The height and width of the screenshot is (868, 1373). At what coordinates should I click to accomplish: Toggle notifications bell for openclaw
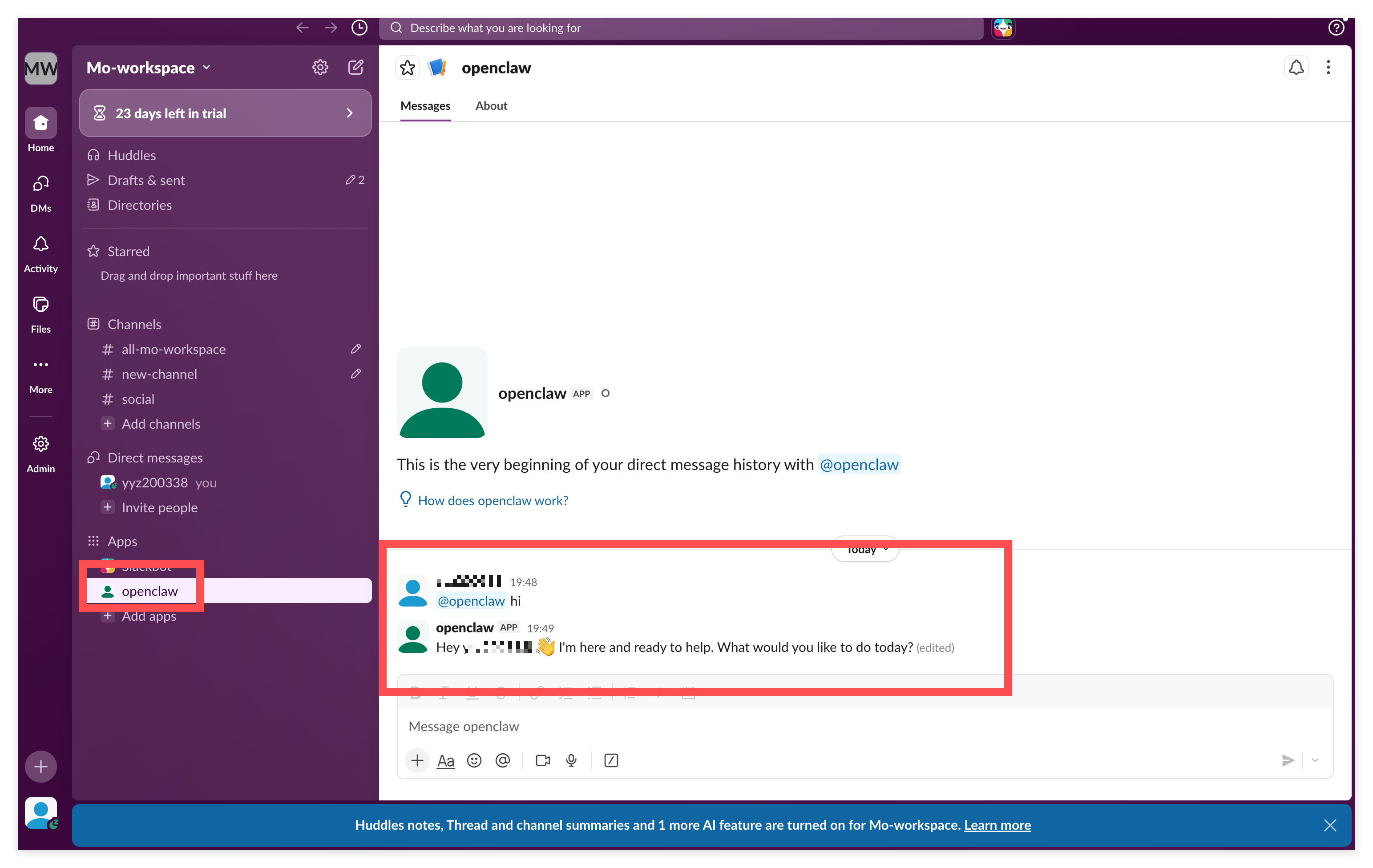1296,67
